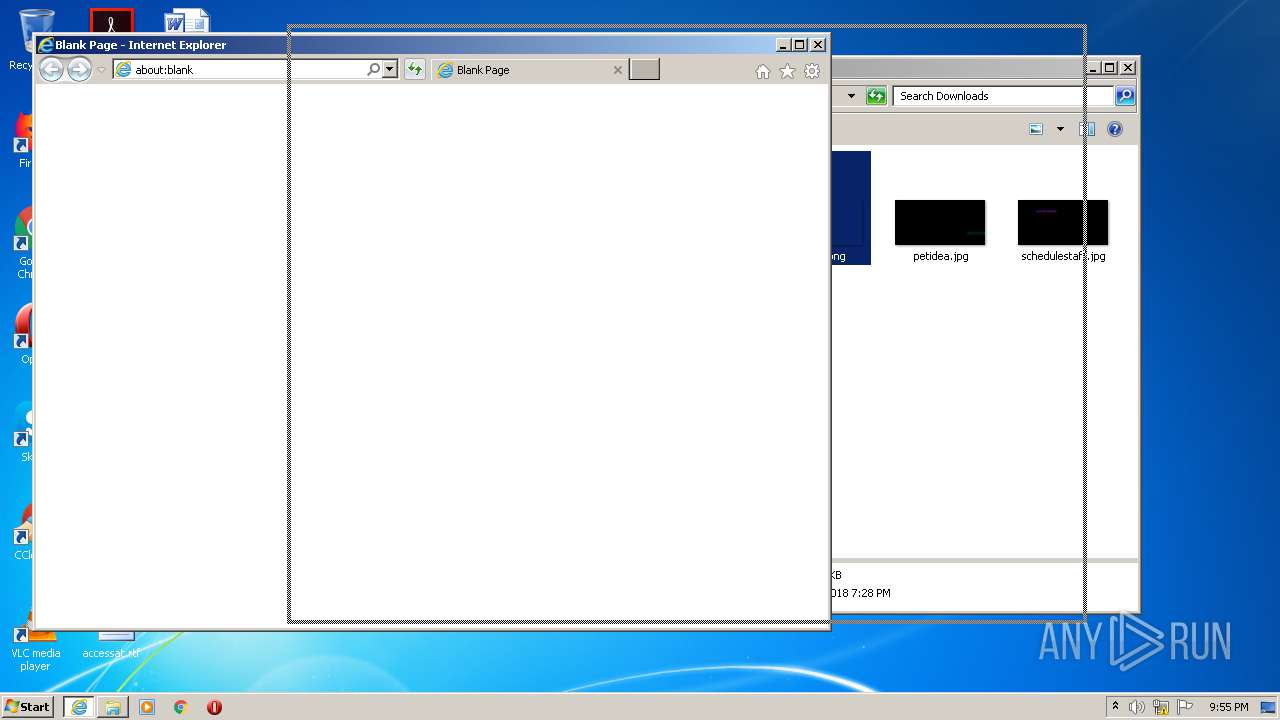Open Favorites star in Internet Explorer
Screen dimensions: 1280x720
pyautogui.click(x=787, y=71)
